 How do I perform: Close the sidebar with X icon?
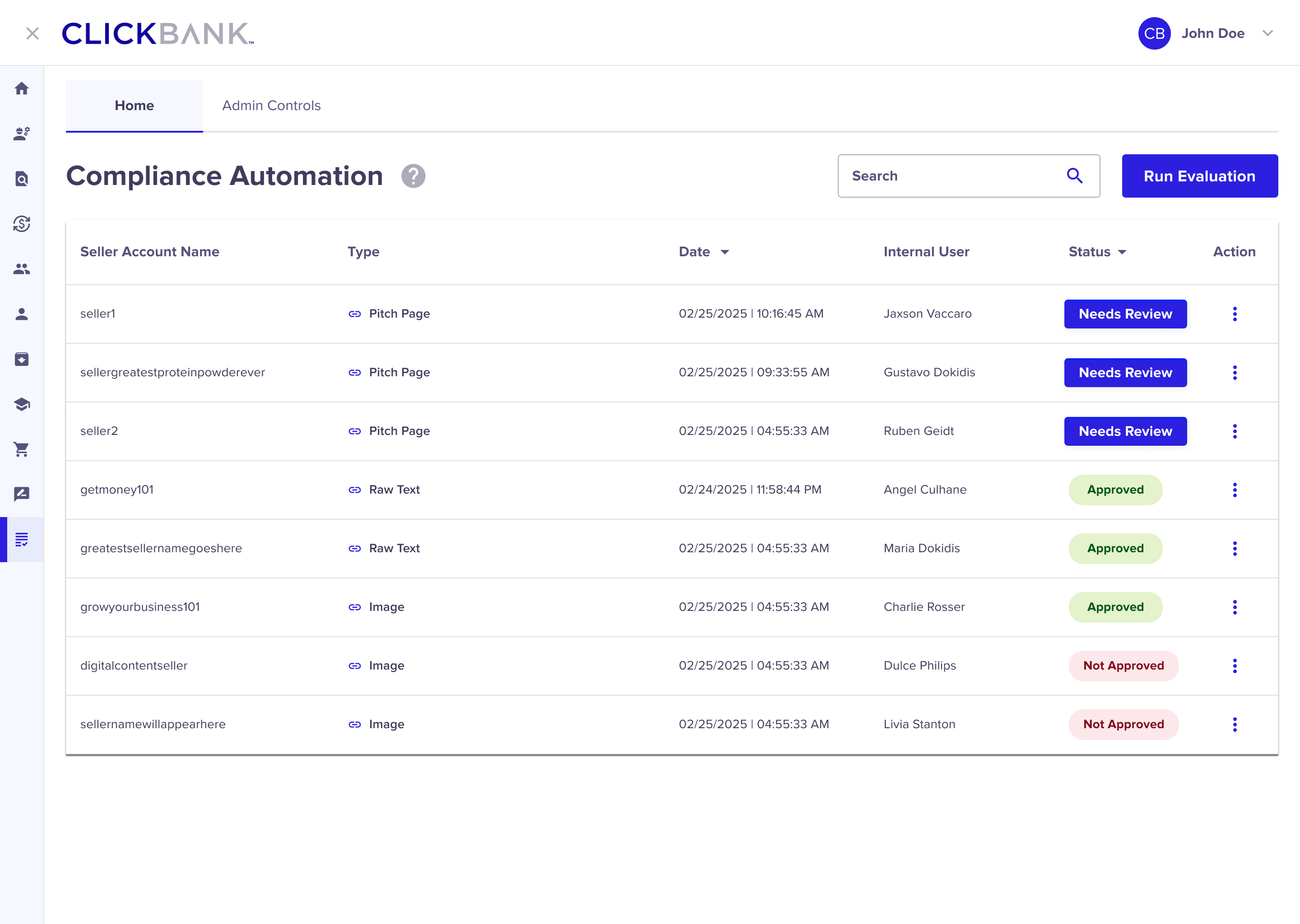coord(32,33)
